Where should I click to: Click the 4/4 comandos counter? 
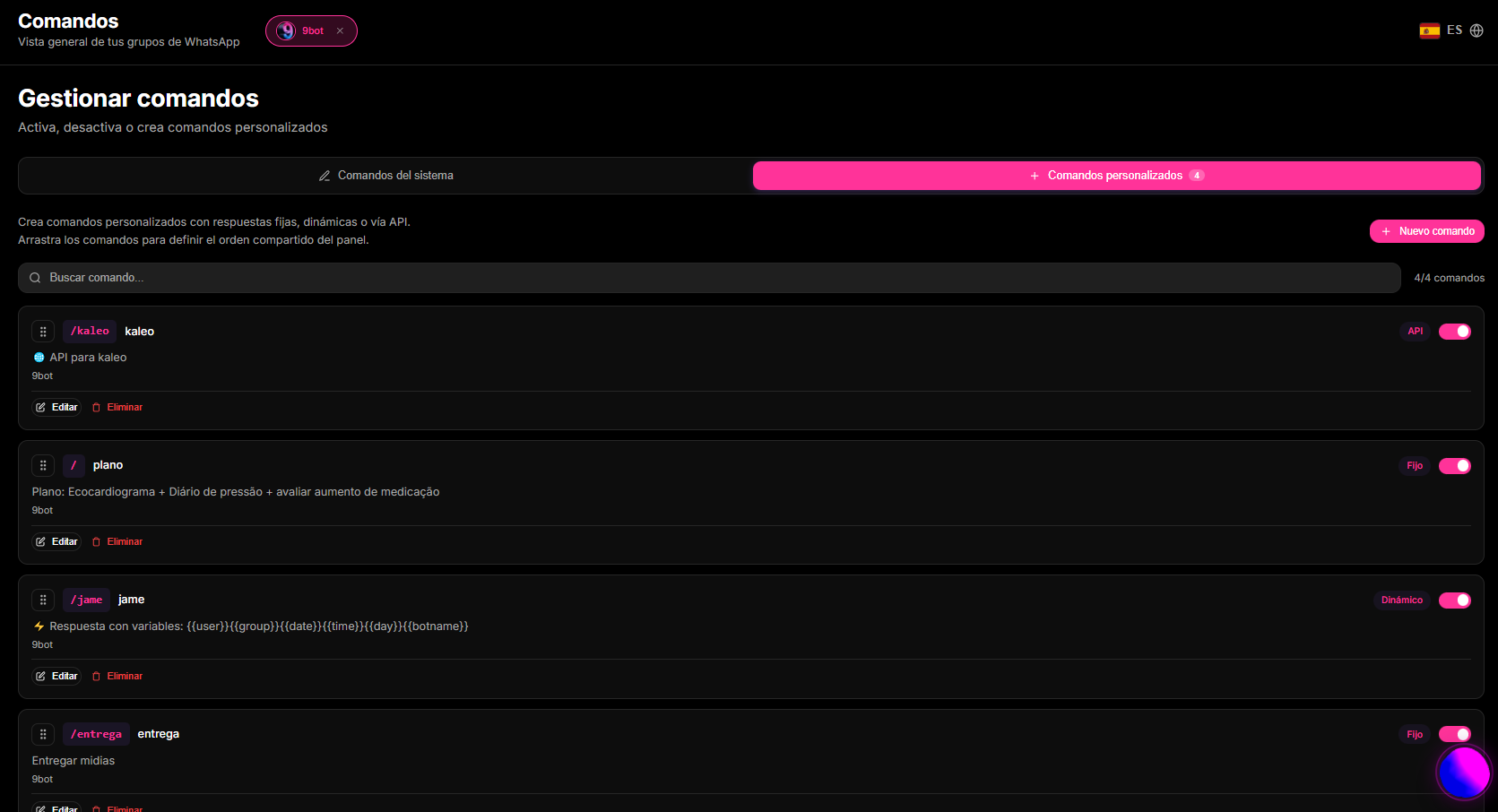(1449, 278)
